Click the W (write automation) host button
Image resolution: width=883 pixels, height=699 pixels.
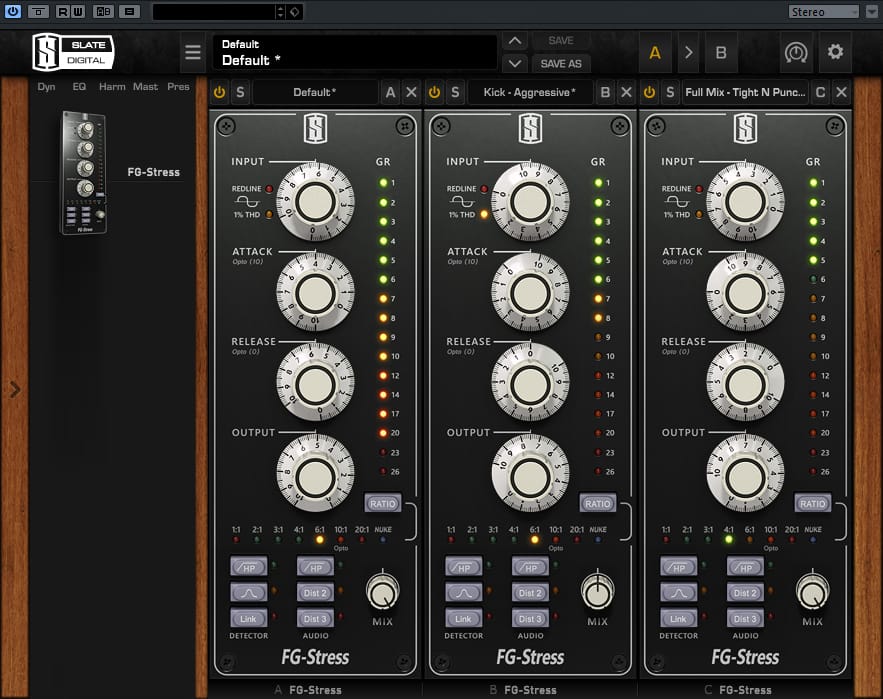(77, 11)
